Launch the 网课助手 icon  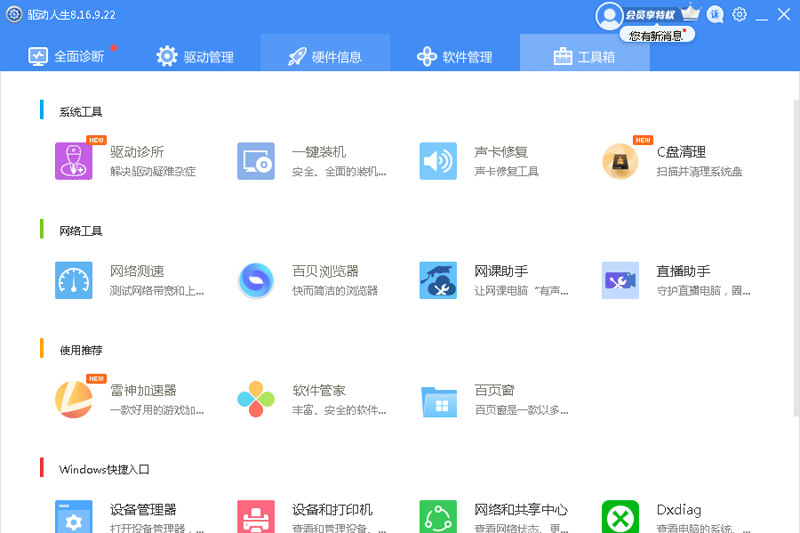pyautogui.click(x=438, y=281)
